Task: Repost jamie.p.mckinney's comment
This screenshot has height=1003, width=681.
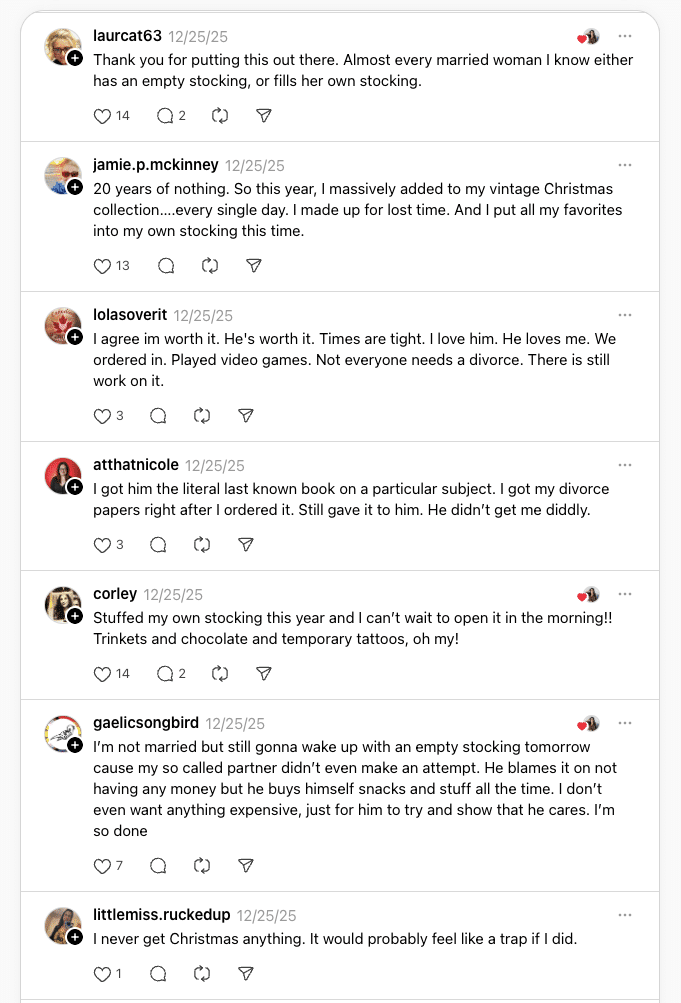Action: pos(210,266)
